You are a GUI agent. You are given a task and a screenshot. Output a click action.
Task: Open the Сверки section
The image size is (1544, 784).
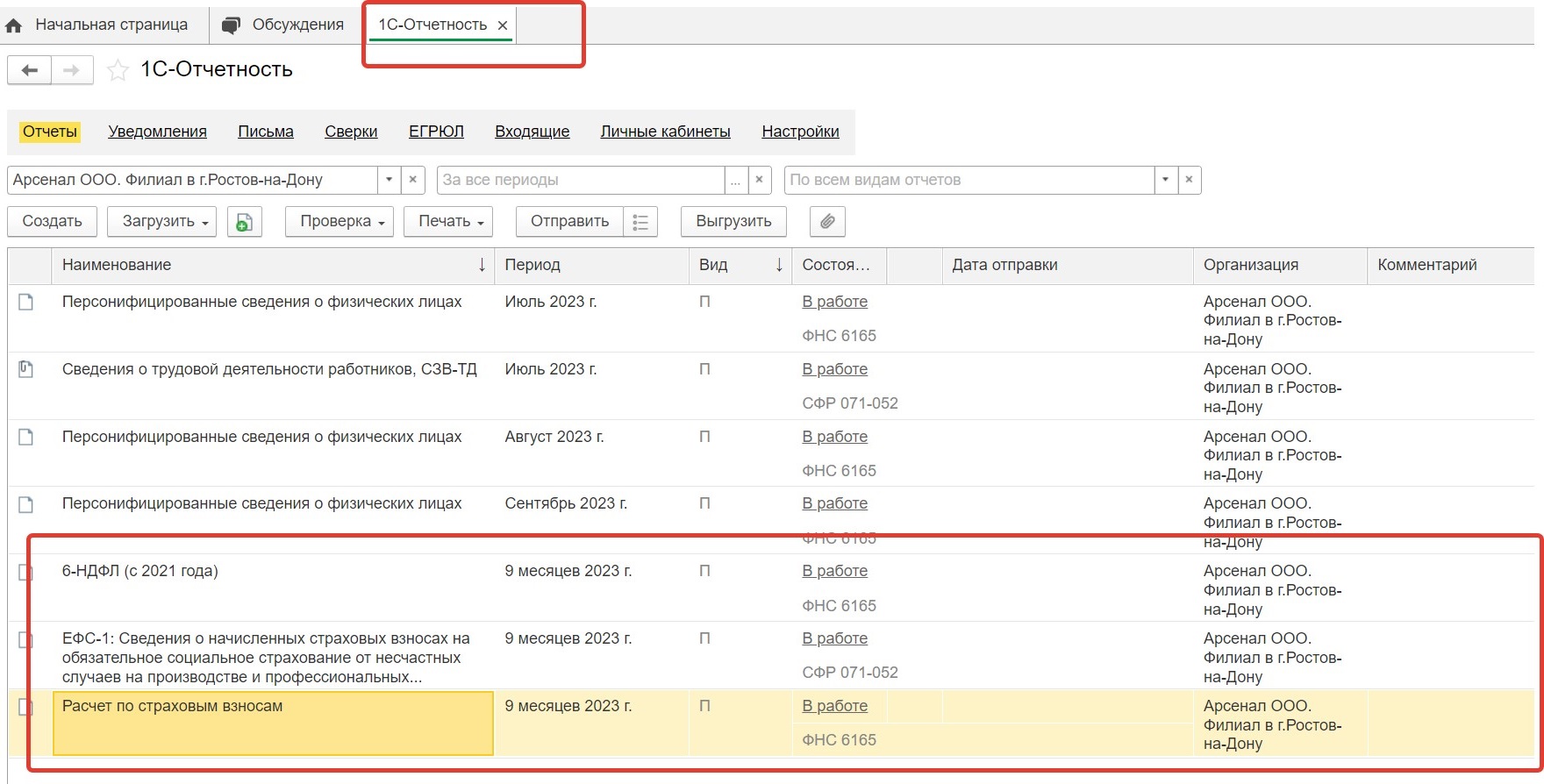pyautogui.click(x=351, y=132)
